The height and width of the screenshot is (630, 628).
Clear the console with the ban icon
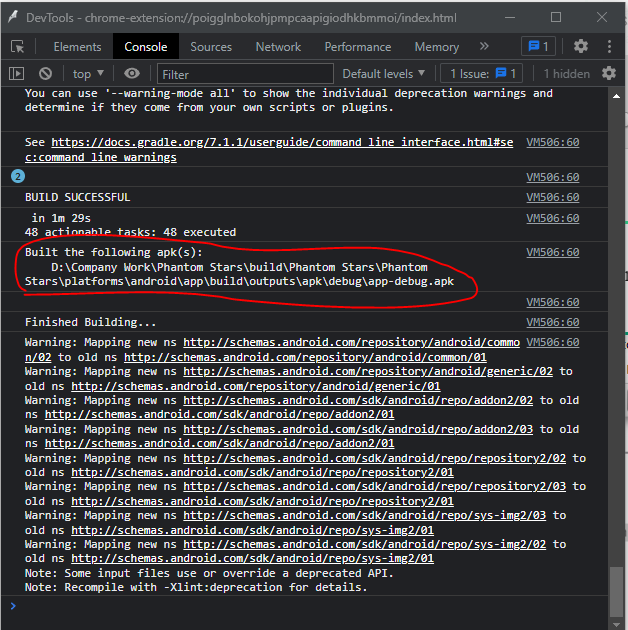45,74
